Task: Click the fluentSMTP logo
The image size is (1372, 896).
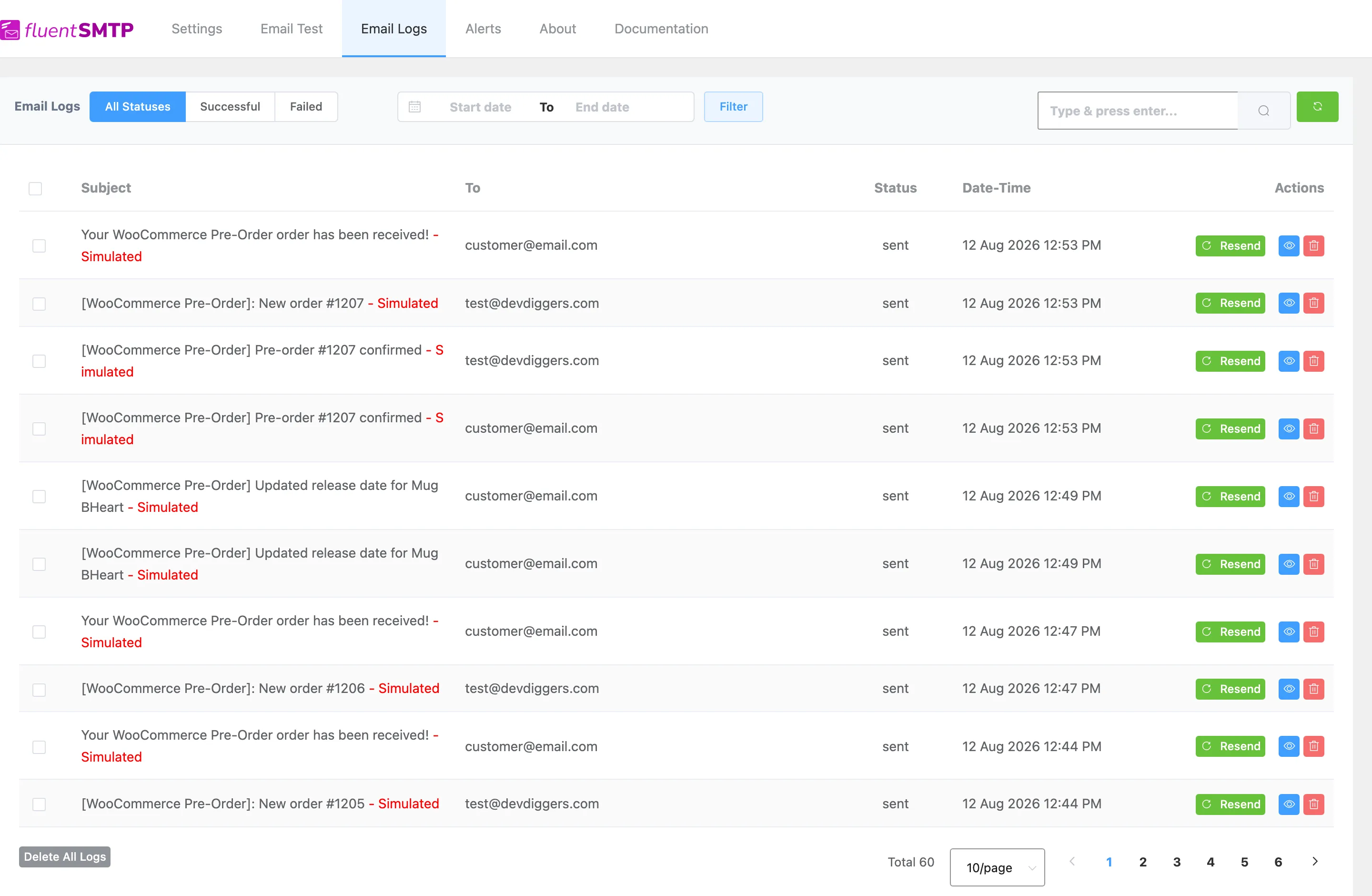Action: tap(67, 30)
